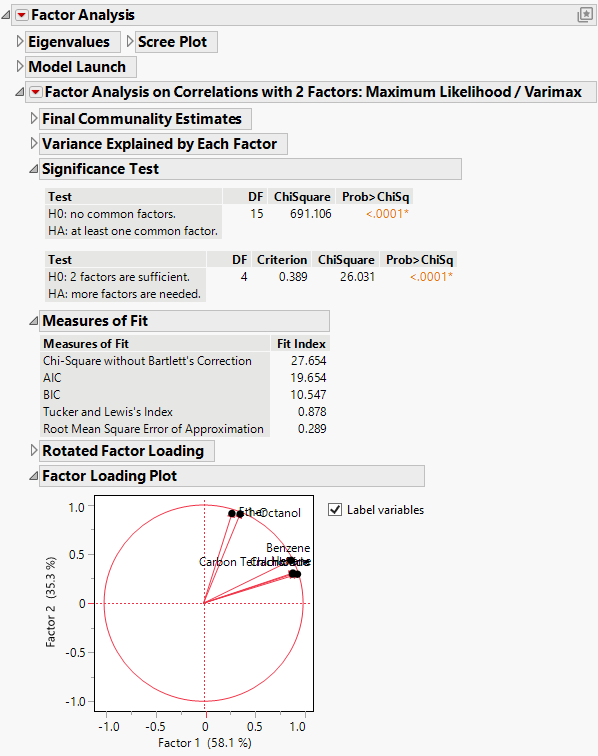The image size is (598, 756).
Task: Click Root Mean Square Error of Approximation label
Action: click(x=153, y=429)
